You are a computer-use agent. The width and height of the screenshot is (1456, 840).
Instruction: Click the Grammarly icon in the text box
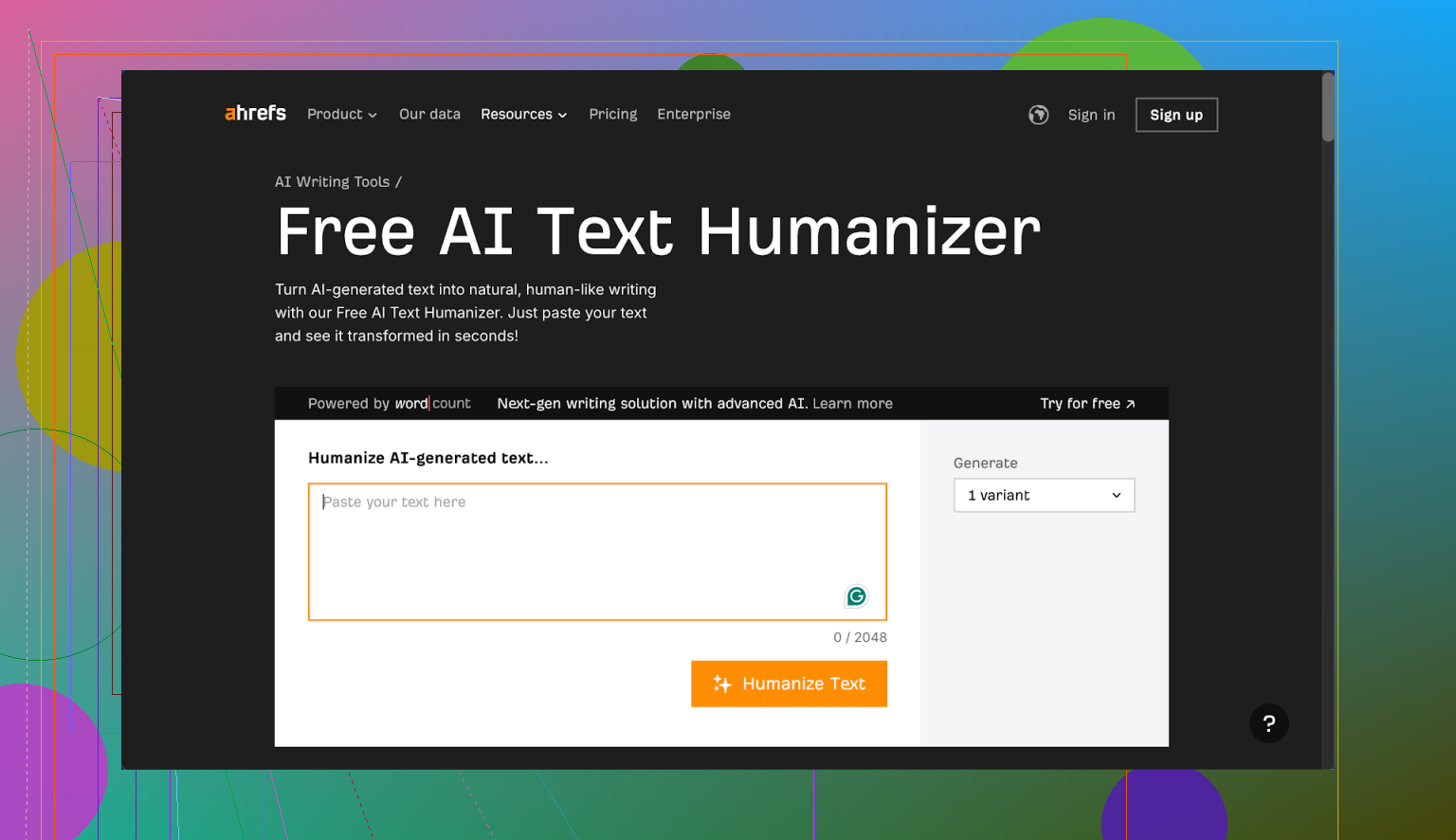click(x=856, y=596)
